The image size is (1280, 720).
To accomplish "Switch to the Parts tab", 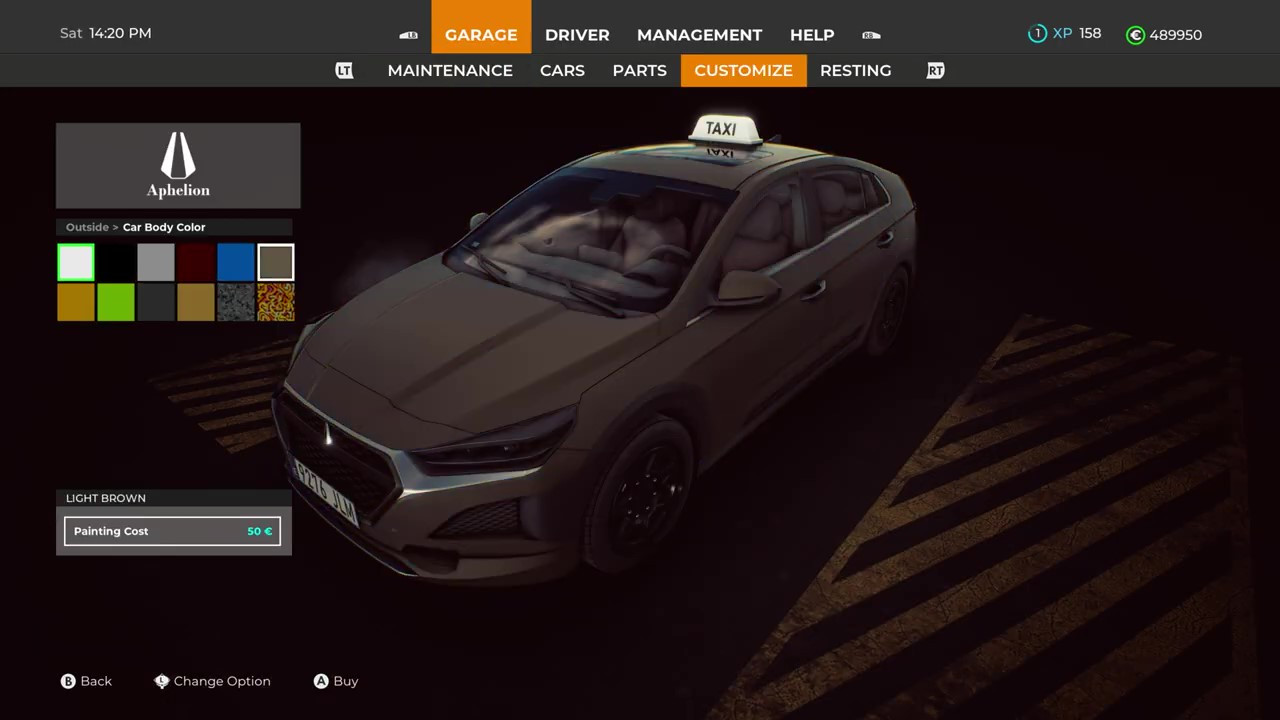I will tap(639, 71).
